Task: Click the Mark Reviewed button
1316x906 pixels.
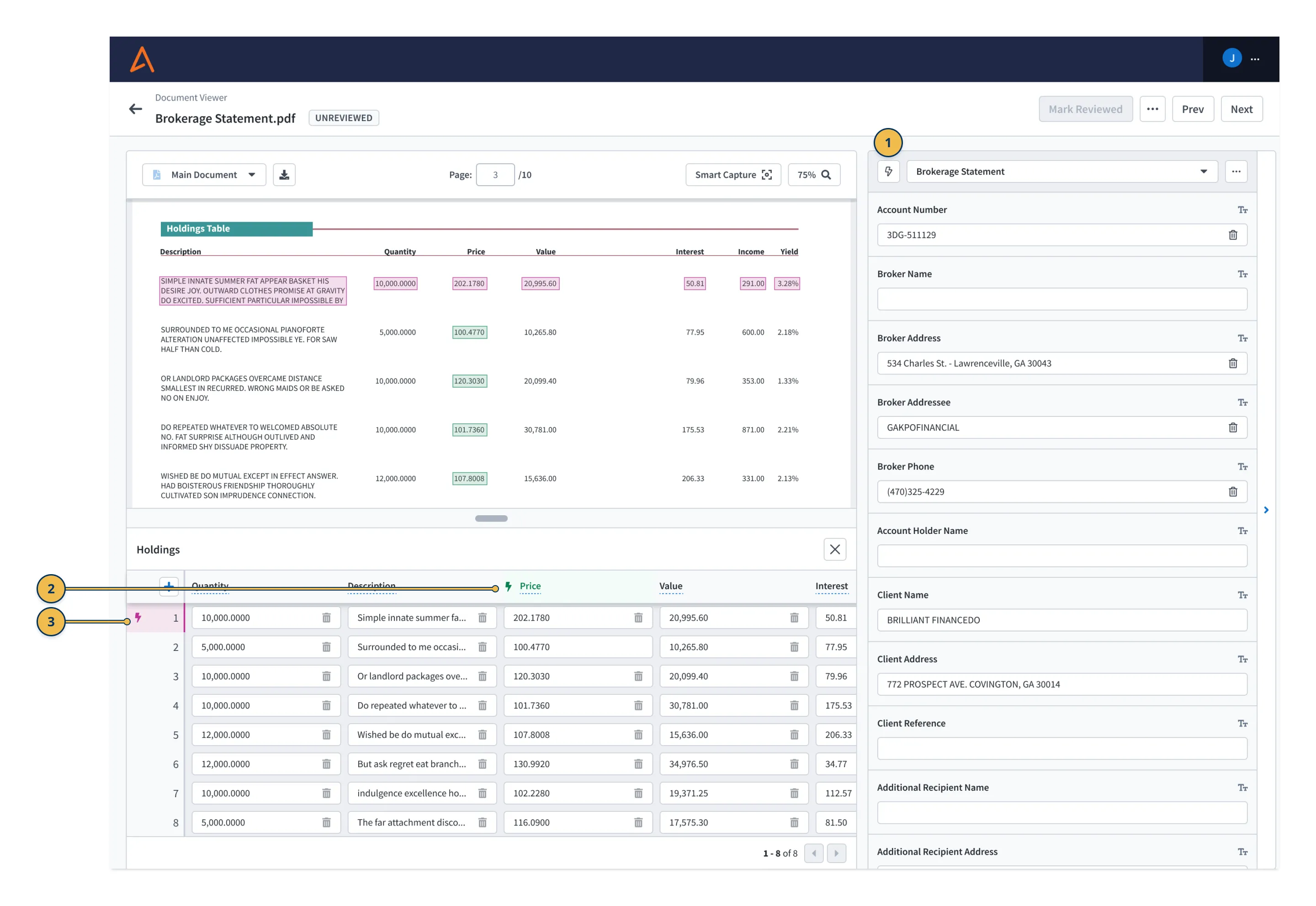Action: [x=1085, y=109]
